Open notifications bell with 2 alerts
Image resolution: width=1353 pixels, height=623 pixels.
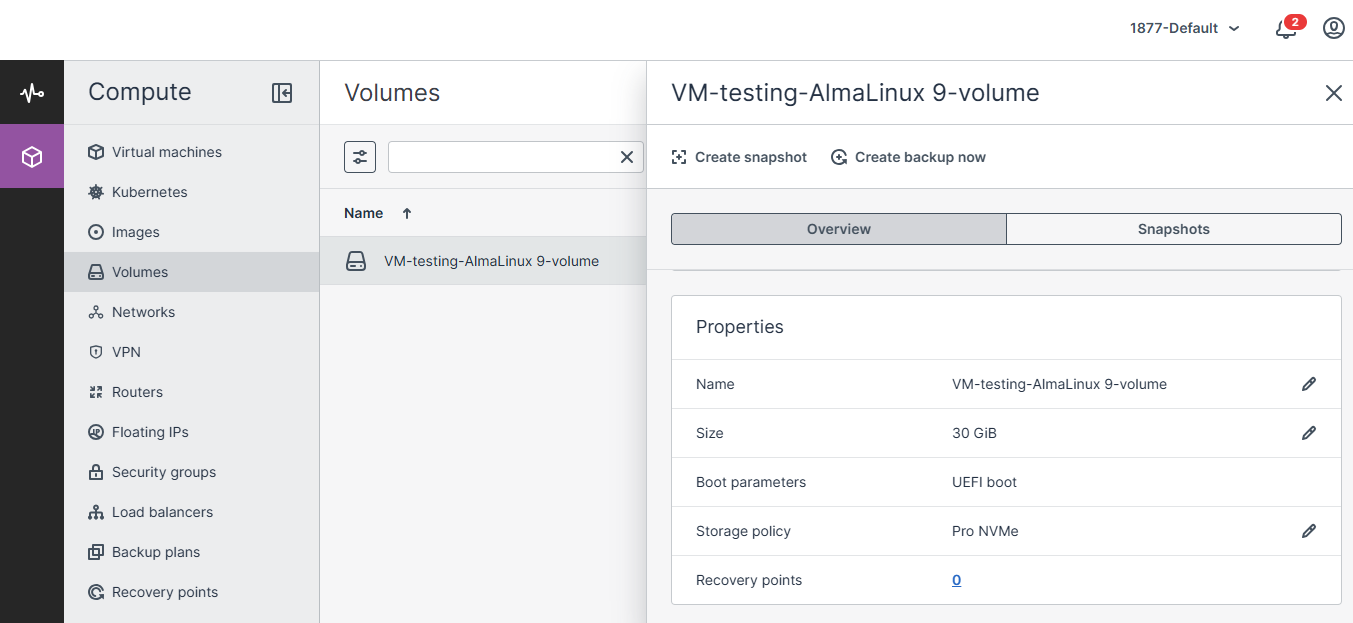coord(1288,28)
